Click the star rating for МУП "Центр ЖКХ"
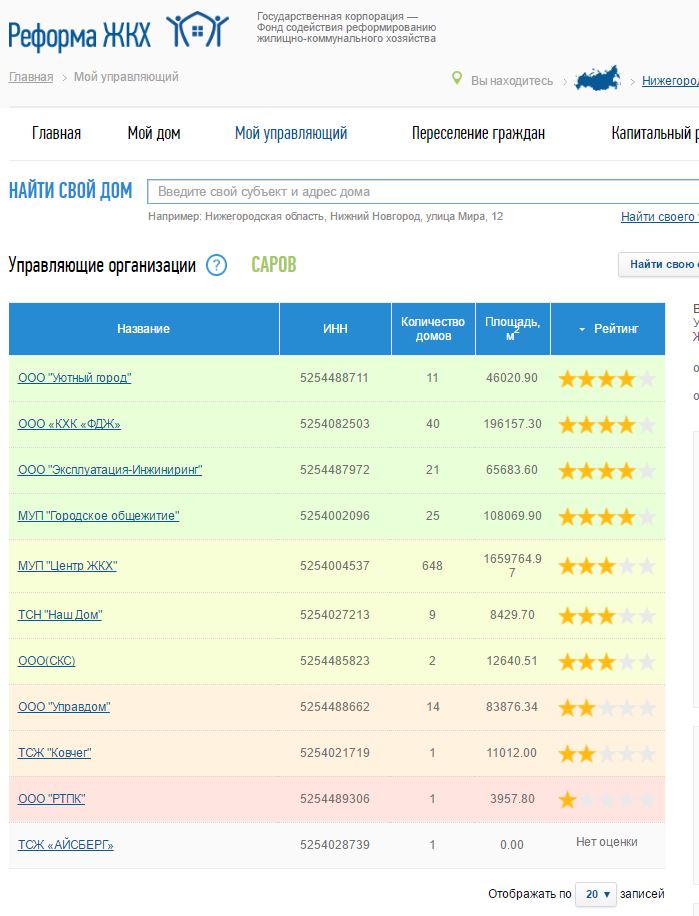This screenshot has width=699, height=916. coord(606,566)
